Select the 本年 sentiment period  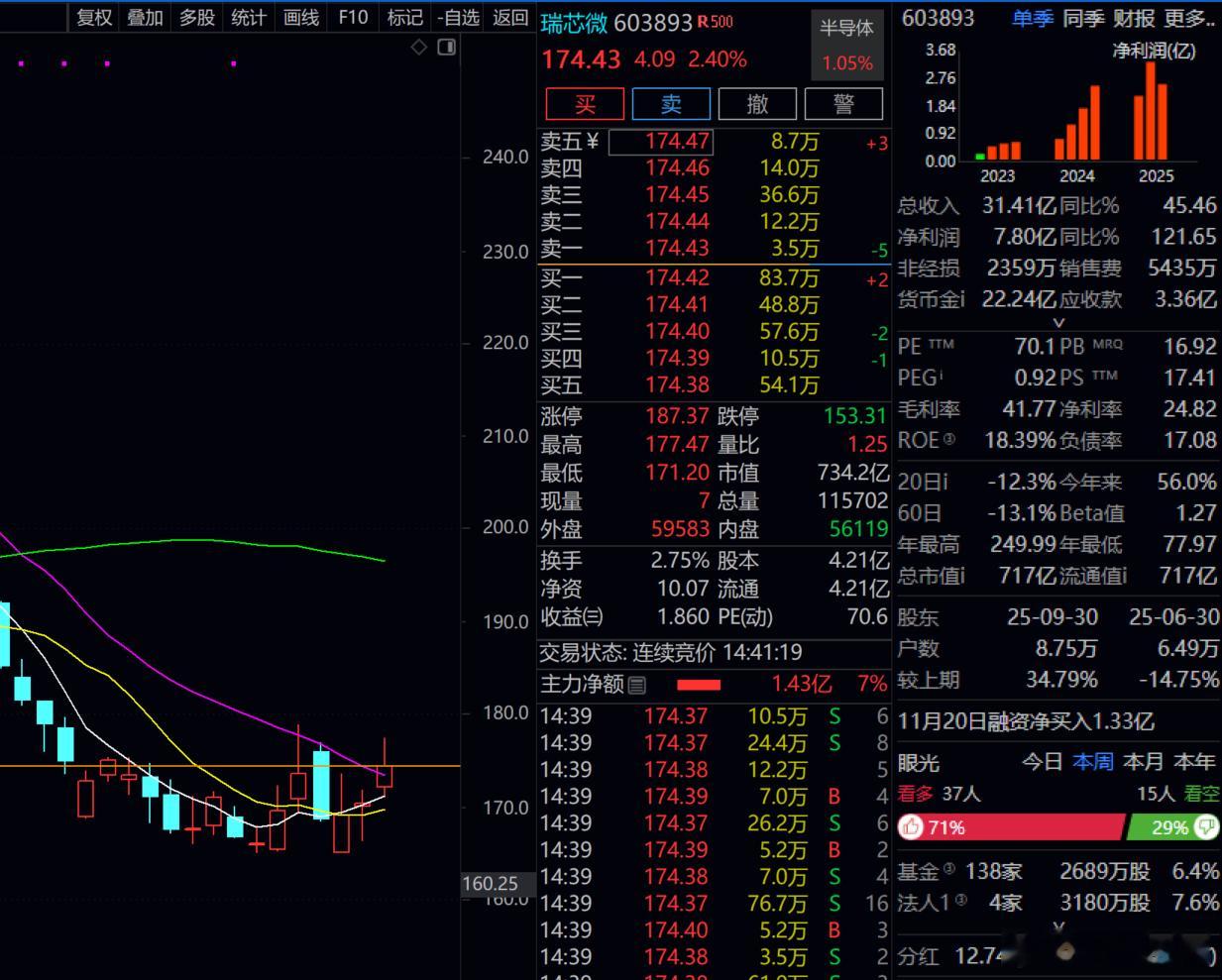coord(1194,761)
